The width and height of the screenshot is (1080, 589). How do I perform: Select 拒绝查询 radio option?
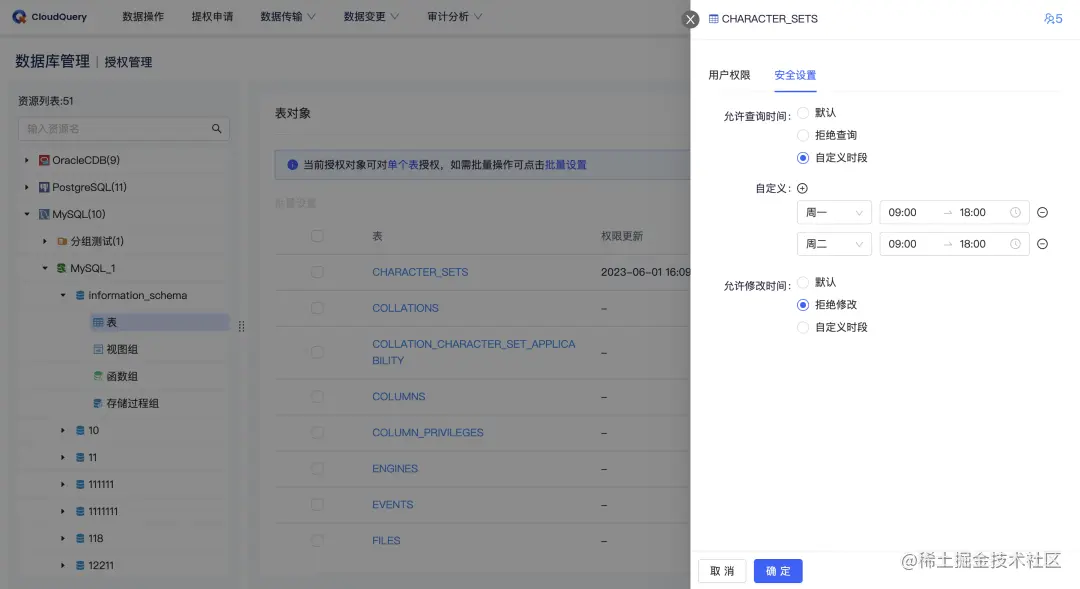click(x=803, y=135)
